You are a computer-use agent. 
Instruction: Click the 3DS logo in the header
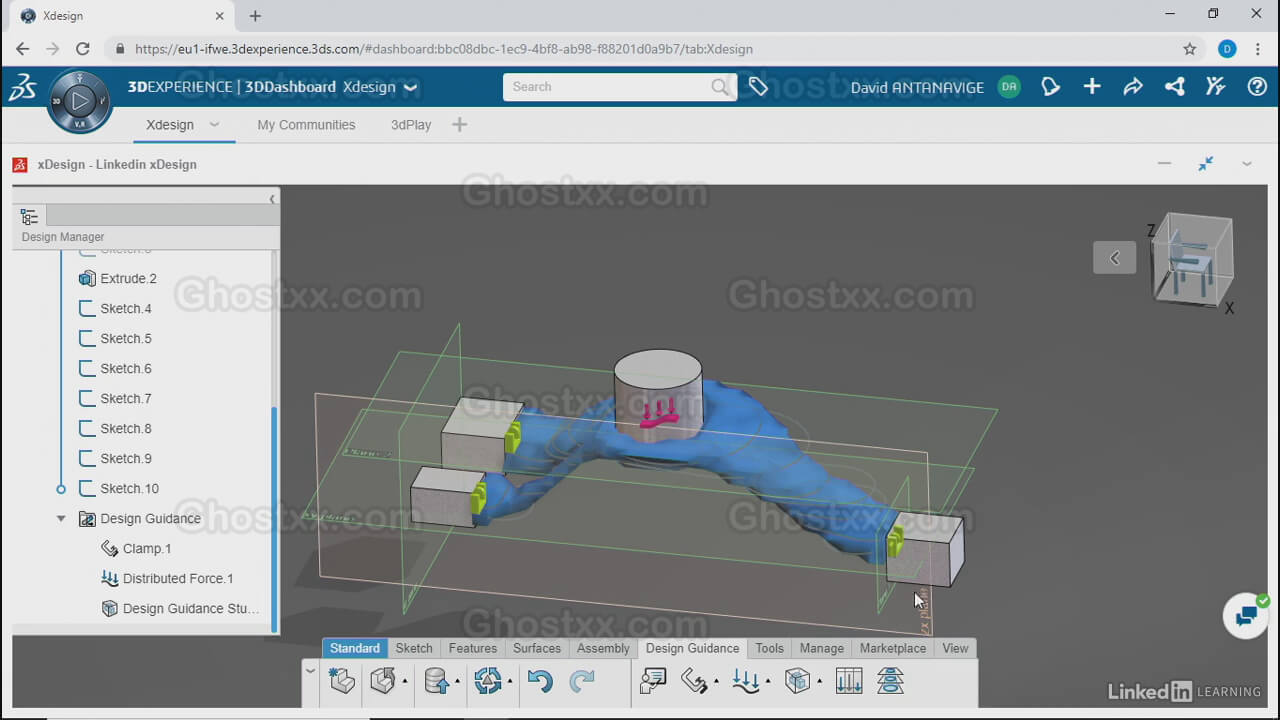click(23, 87)
